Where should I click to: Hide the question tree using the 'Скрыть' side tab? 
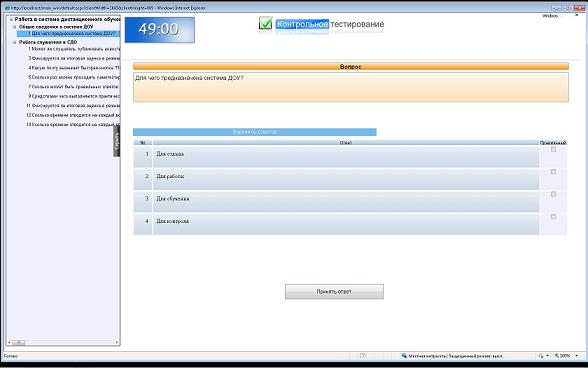point(117,141)
